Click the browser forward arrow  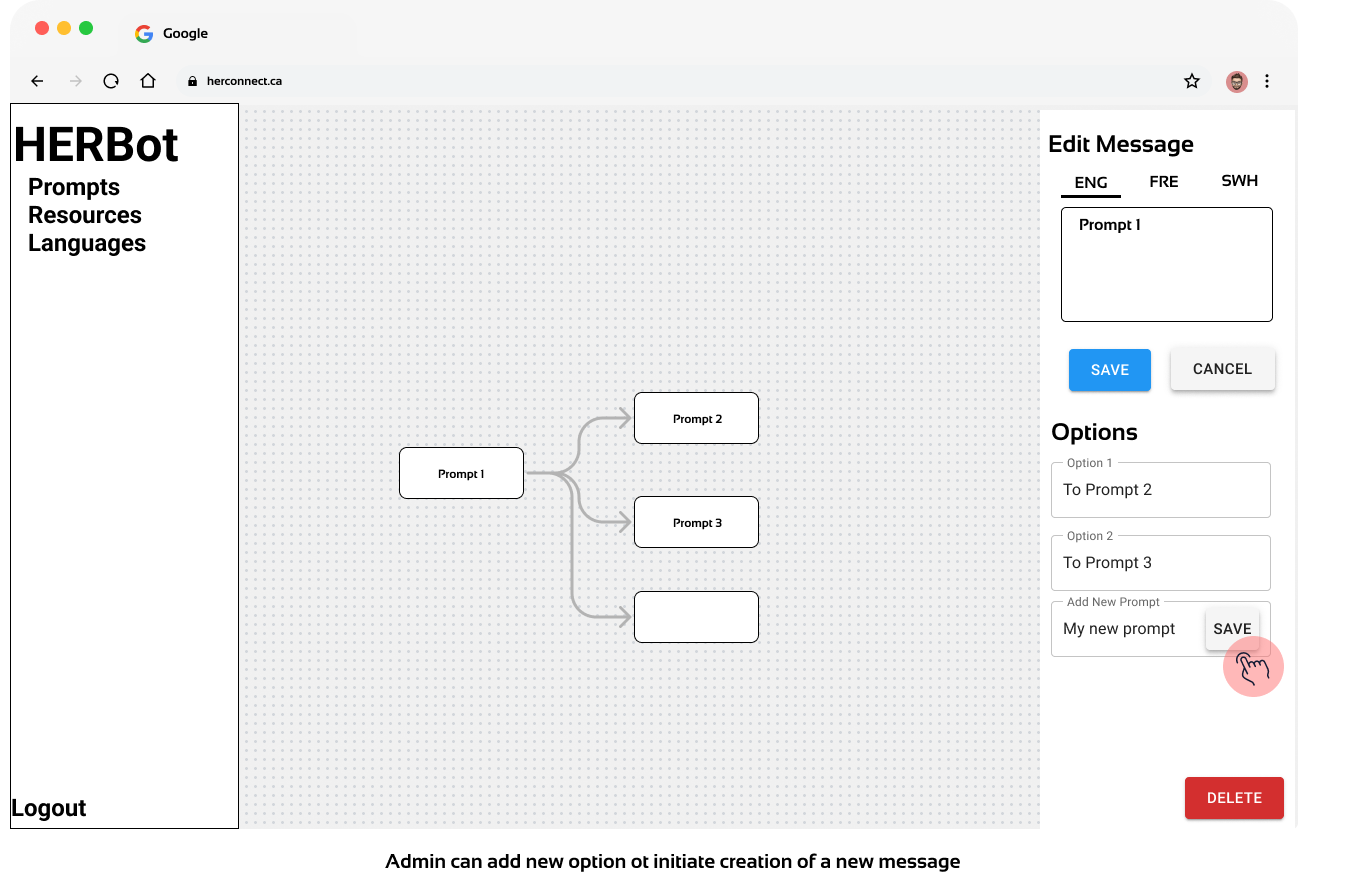(x=75, y=81)
